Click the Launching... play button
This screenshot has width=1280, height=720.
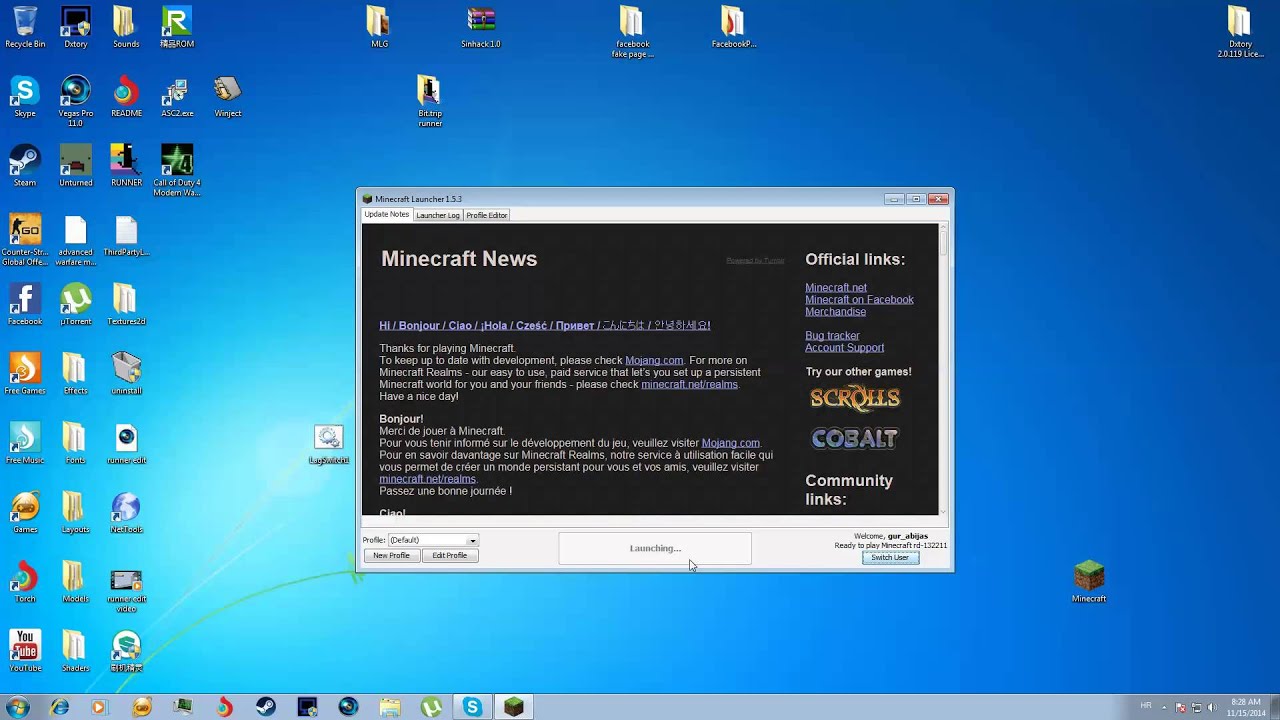655,548
